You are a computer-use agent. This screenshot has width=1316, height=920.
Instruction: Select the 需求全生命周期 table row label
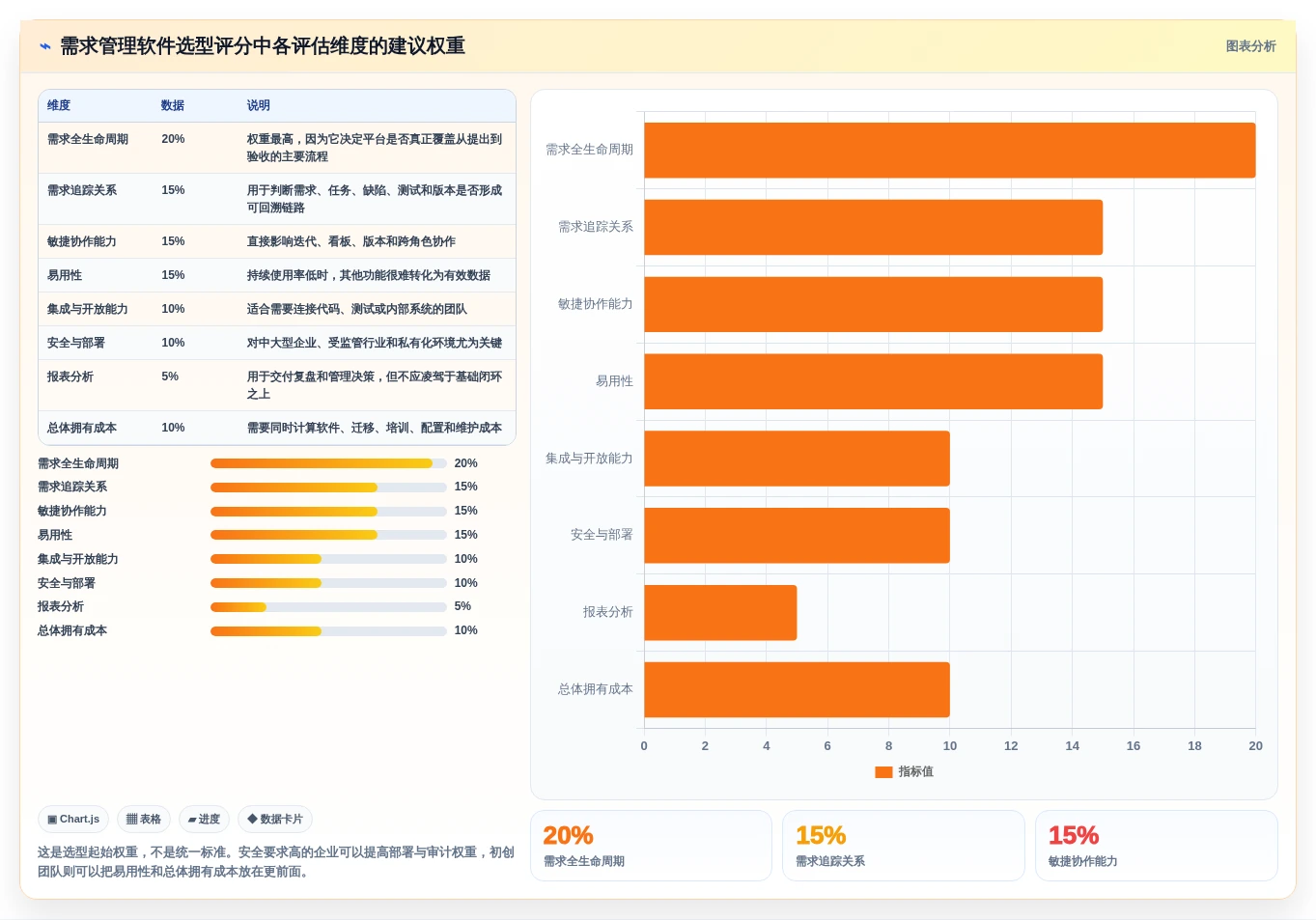(88, 139)
